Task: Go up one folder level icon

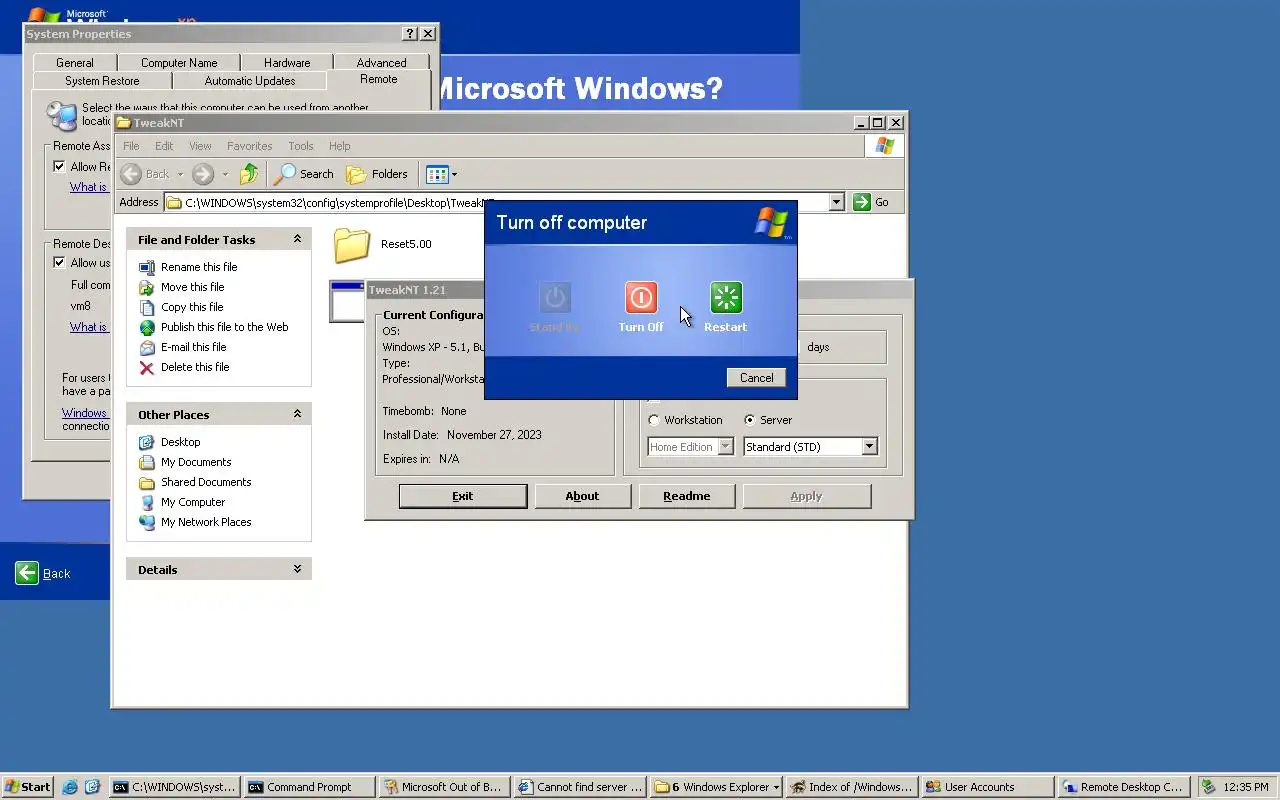Action: pyautogui.click(x=249, y=174)
